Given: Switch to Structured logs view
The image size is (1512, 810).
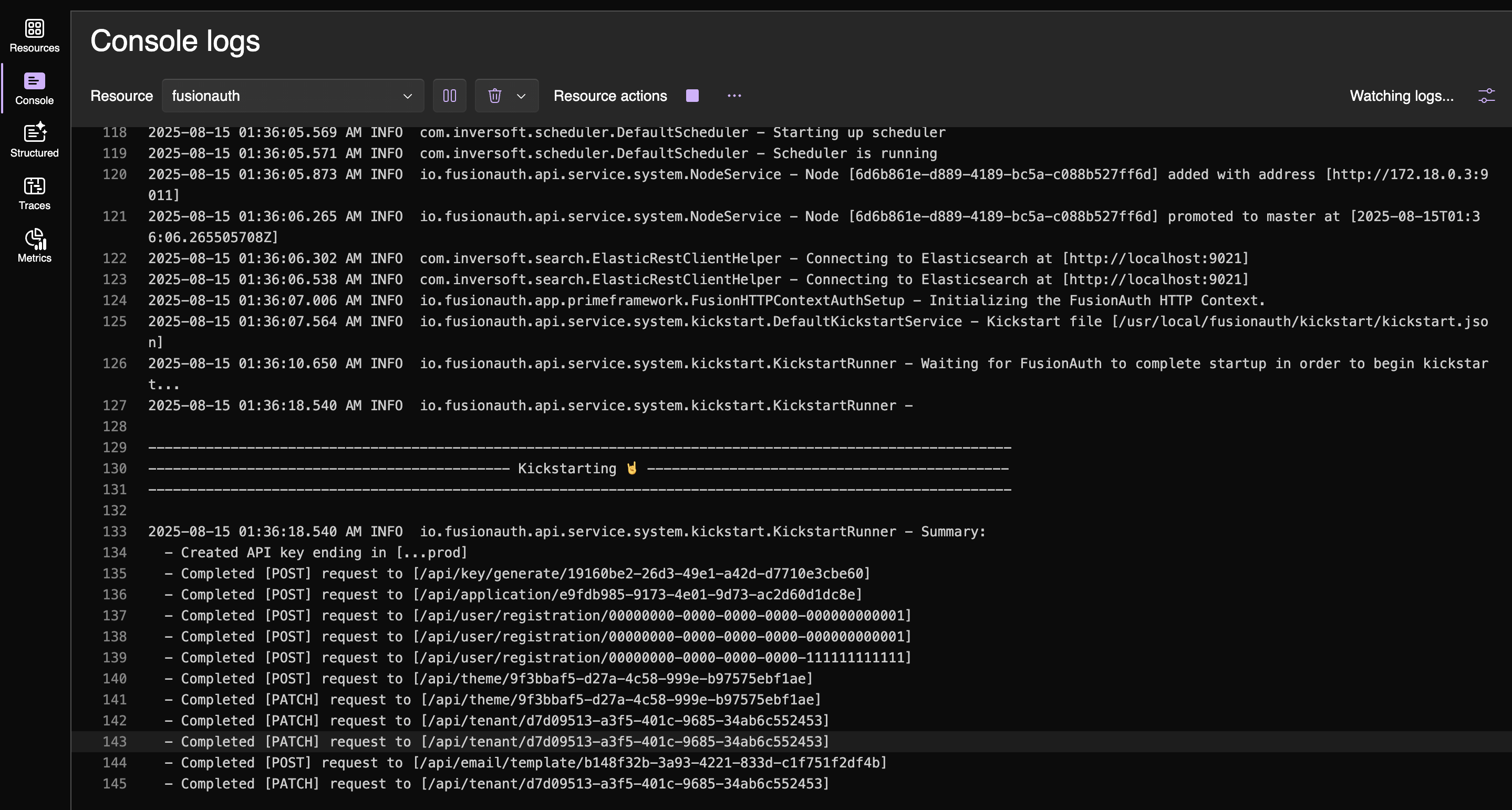Looking at the screenshot, I should [x=34, y=140].
